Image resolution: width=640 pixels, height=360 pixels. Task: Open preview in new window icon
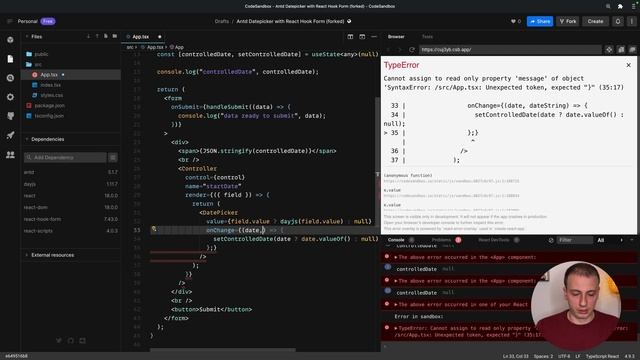[632, 49]
